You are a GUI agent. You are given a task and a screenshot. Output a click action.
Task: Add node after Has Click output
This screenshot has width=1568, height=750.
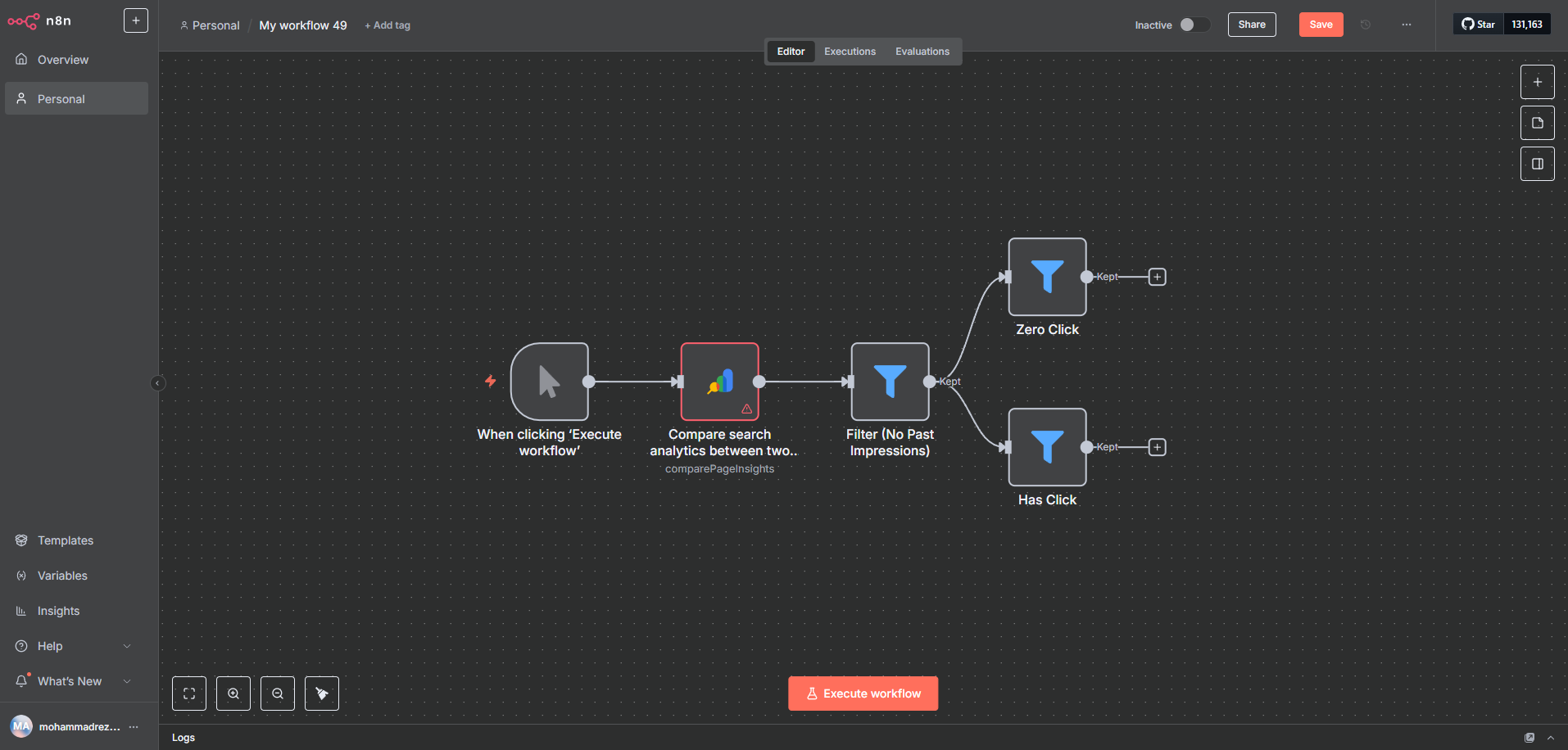[1157, 447]
